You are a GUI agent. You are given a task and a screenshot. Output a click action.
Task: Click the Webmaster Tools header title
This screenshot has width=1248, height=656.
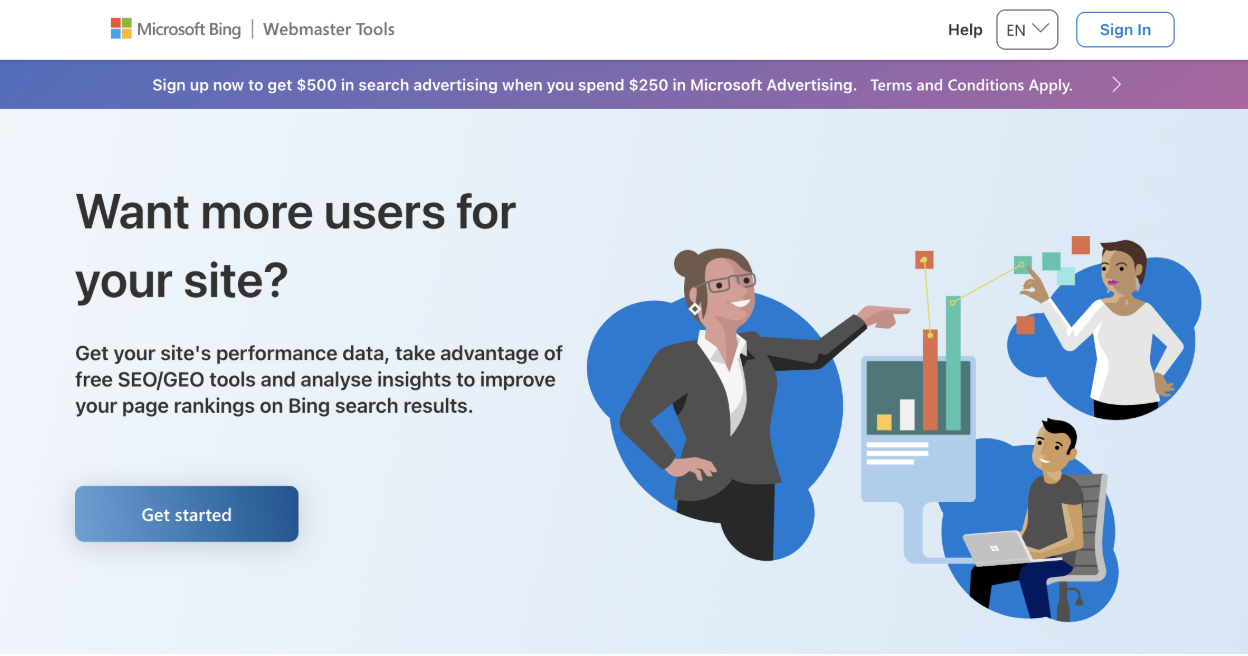(x=329, y=29)
